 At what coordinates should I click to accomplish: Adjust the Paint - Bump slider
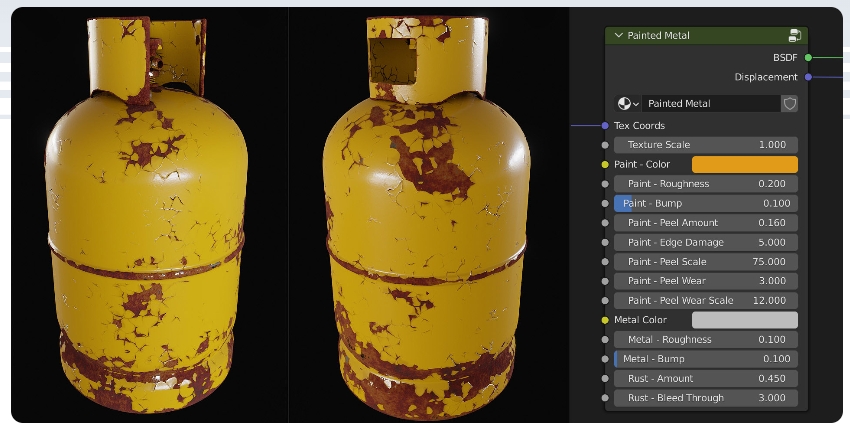(x=706, y=203)
